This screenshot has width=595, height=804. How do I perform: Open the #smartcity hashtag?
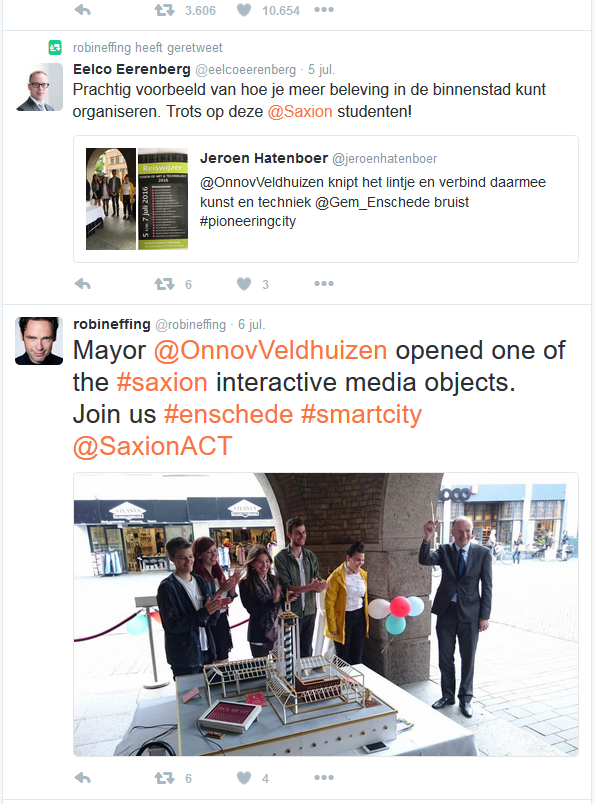point(361,414)
